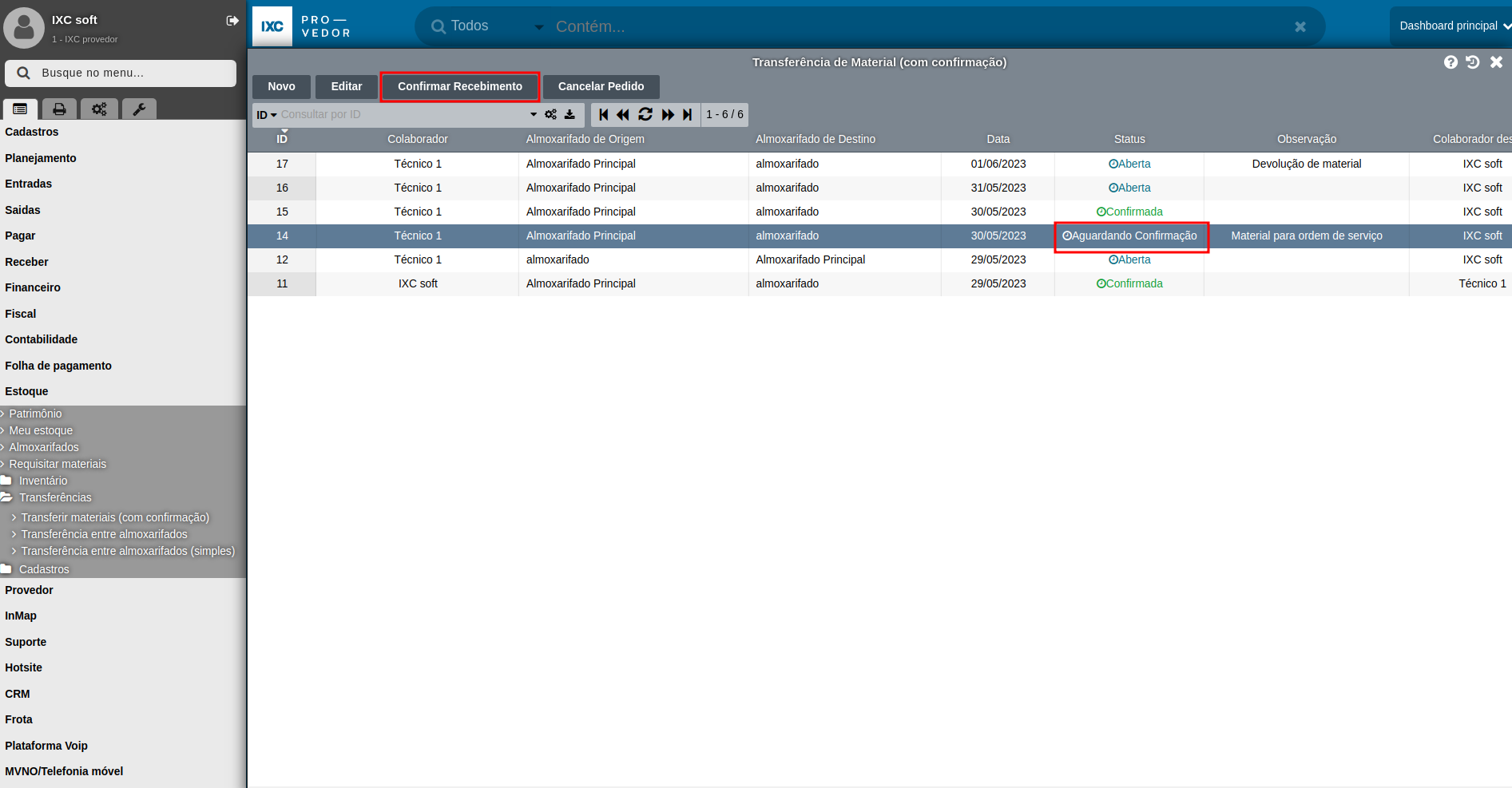The image size is (1512, 788).
Task: Go to the last page of records
Action: coord(687,115)
